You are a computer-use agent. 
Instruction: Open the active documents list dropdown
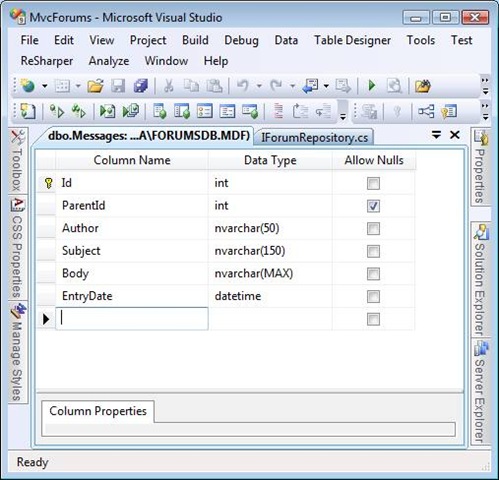tap(436, 135)
